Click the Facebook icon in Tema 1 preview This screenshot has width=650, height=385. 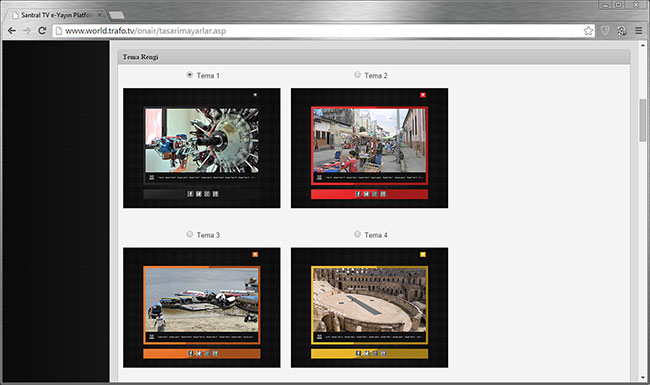click(x=190, y=194)
